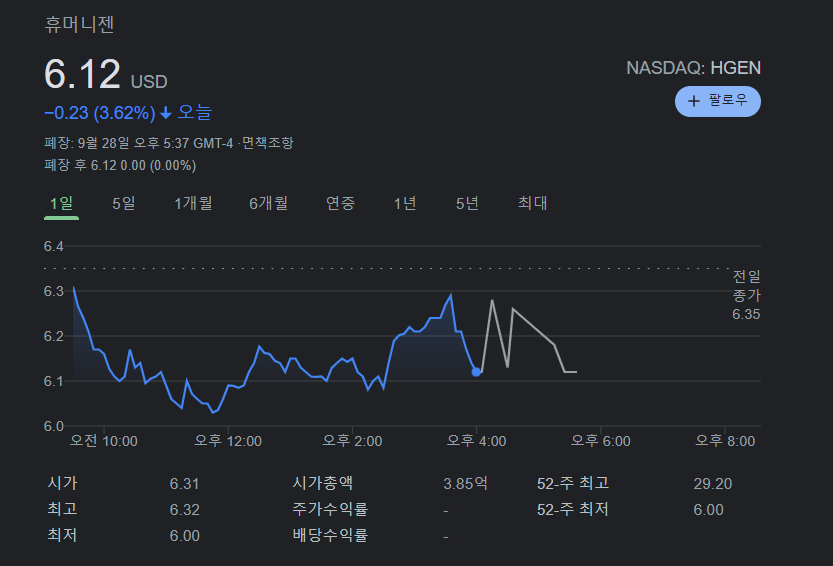Screen dimensions: 833x566
Task: Click the 전일 종가 6.35 label
Action: point(746,295)
